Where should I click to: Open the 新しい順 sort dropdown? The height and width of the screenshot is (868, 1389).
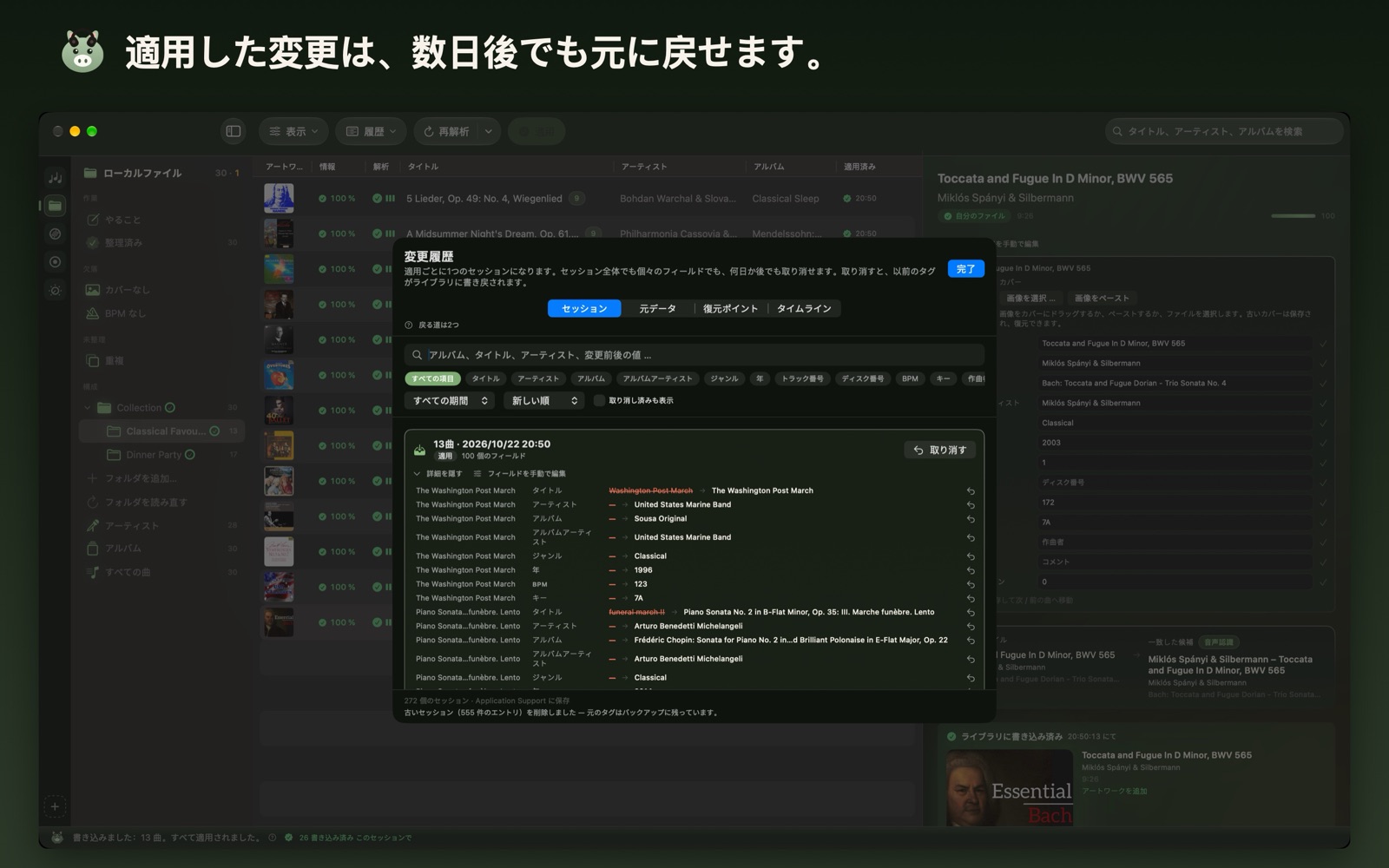[544, 400]
